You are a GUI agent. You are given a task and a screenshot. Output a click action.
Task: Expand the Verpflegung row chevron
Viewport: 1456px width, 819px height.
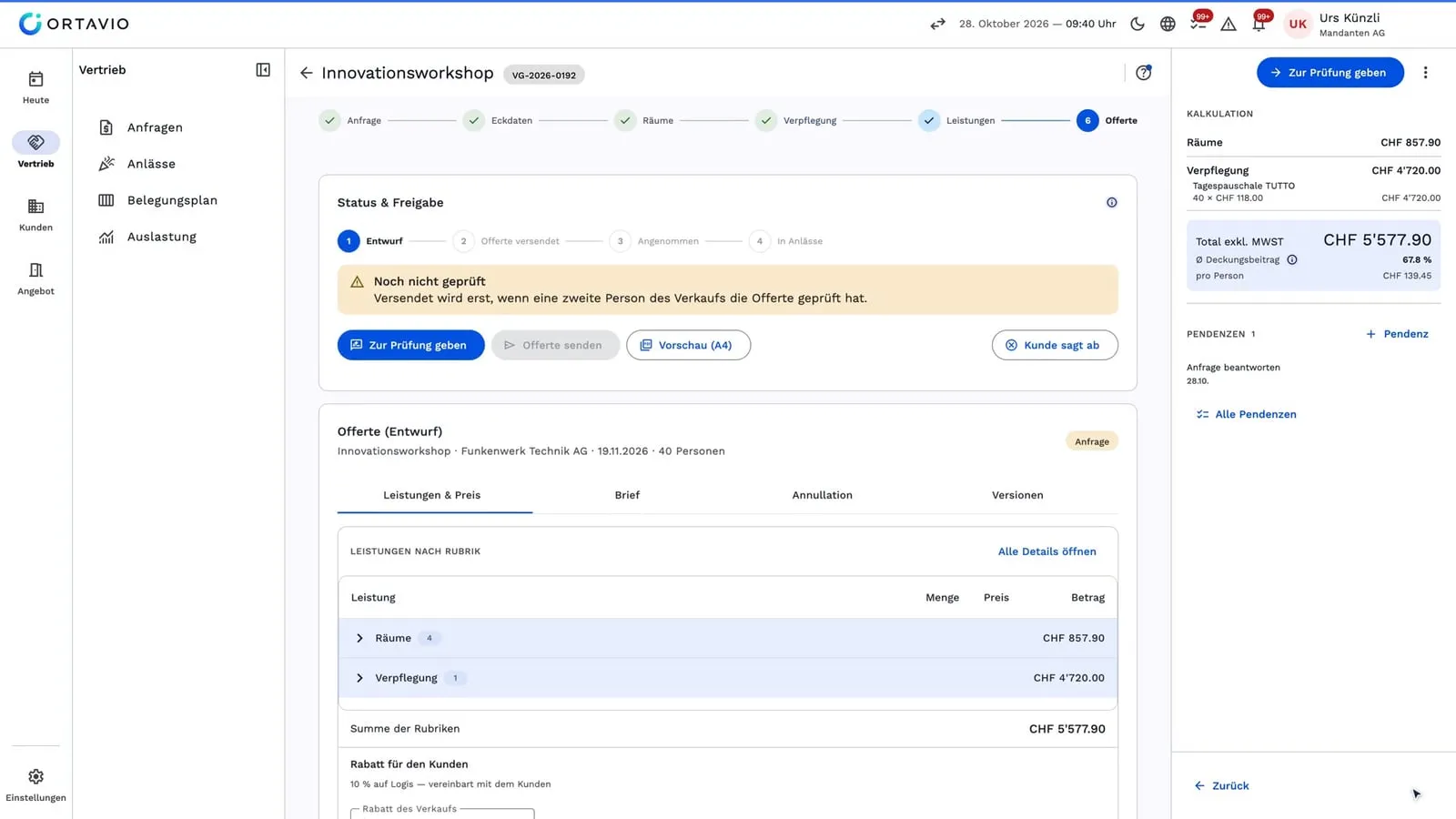coord(359,678)
